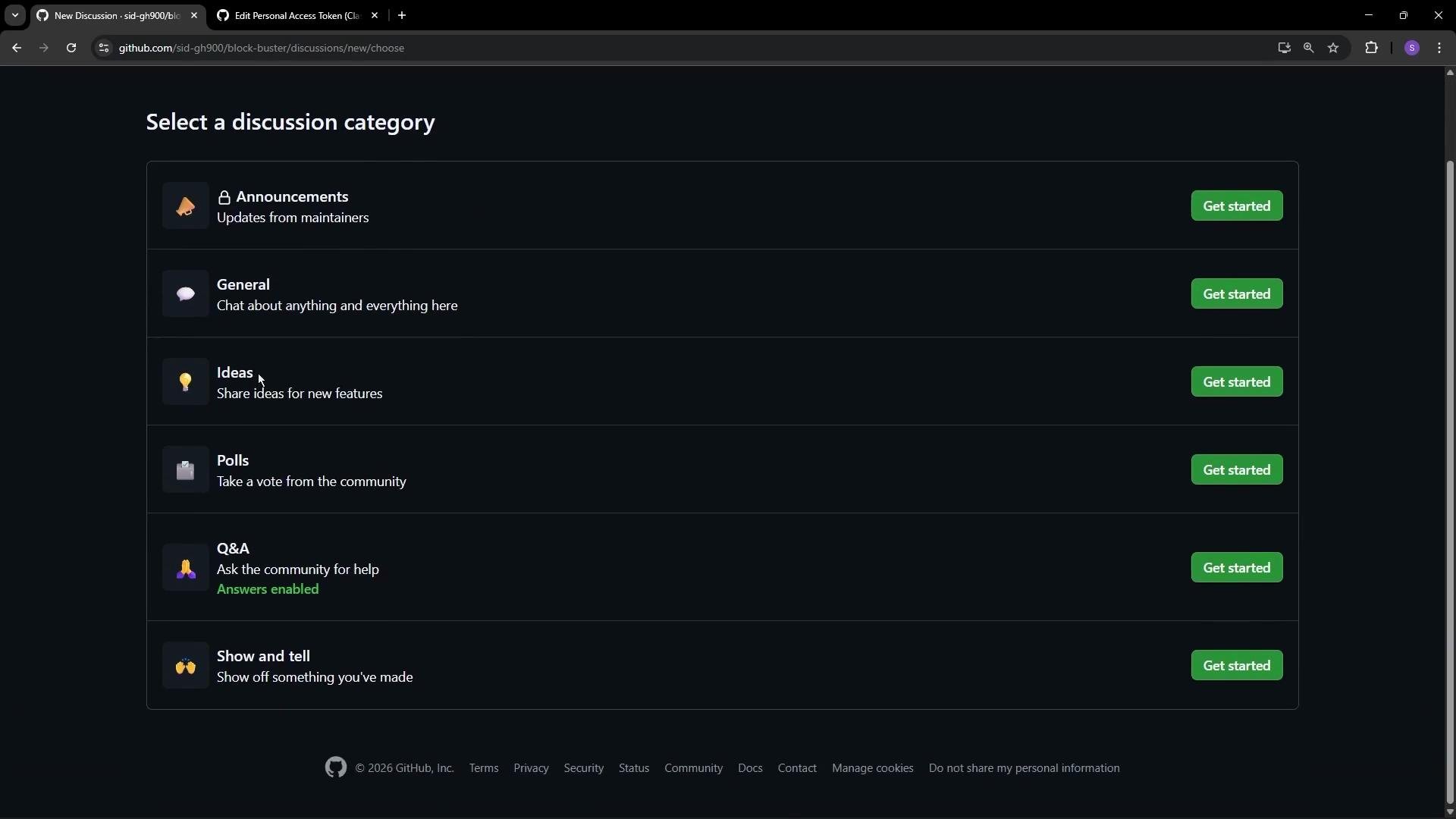The image size is (1456, 819).
Task: Click the © 2026 GitHub, Inc. text
Action: tap(404, 768)
